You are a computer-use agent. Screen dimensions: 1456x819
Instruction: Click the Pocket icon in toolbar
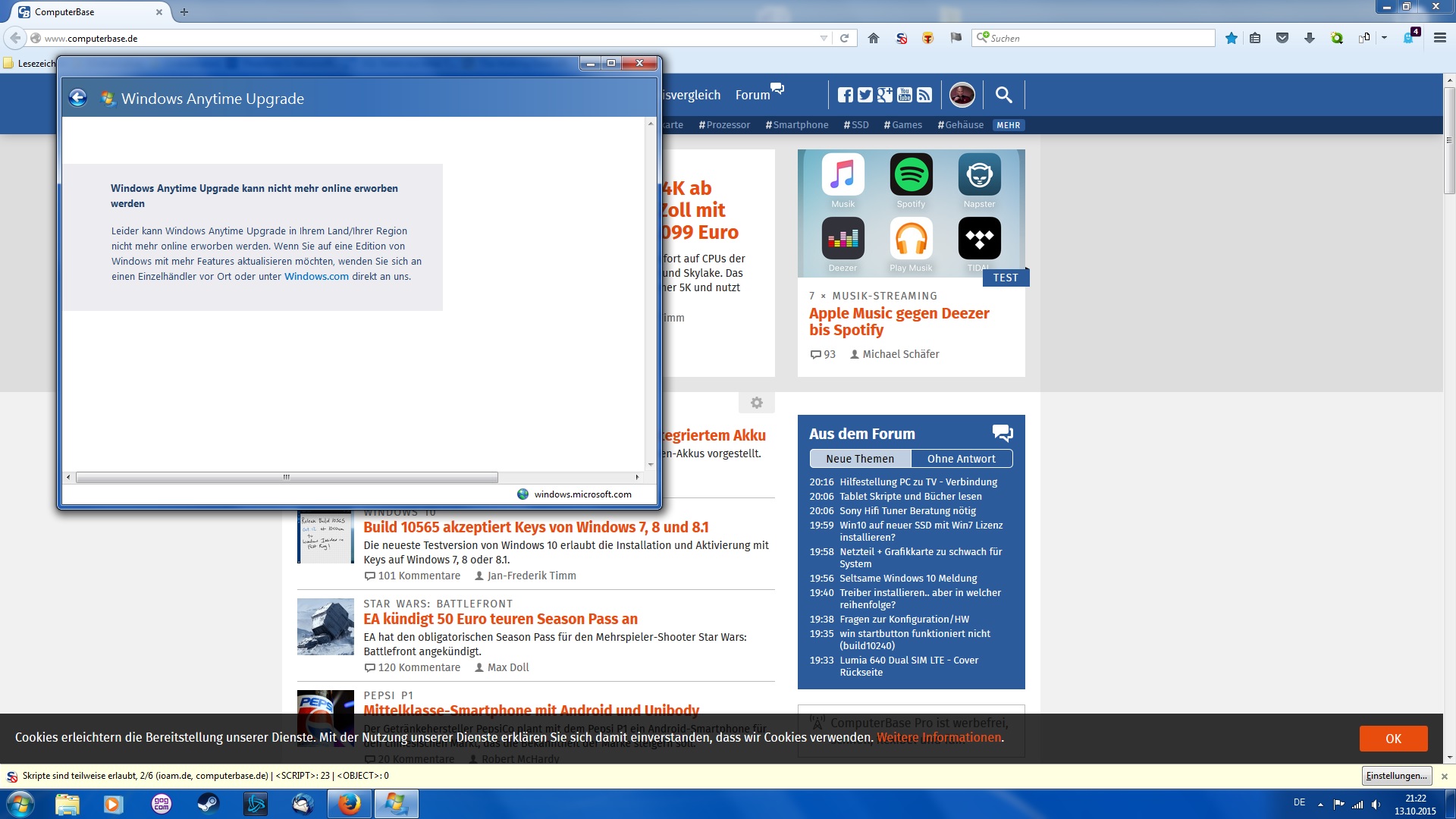tap(1282, 38)
